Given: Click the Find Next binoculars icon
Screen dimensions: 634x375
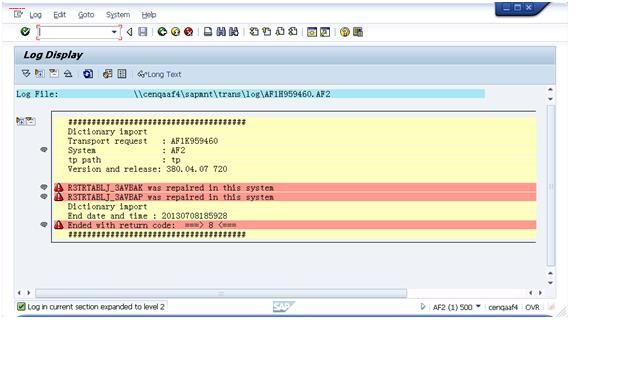Looking at the screenshot, I should [x=234, y=32].
